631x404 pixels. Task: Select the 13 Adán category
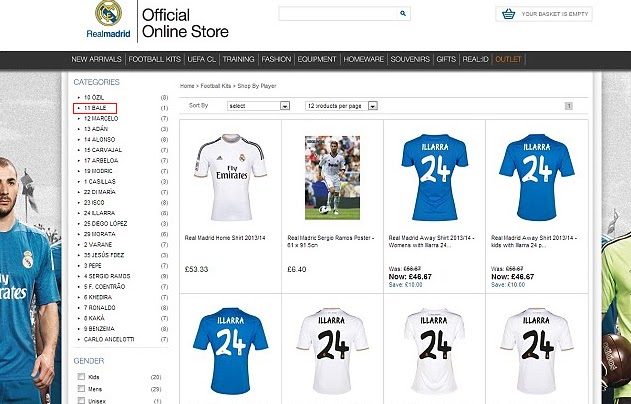pos(96,129)
